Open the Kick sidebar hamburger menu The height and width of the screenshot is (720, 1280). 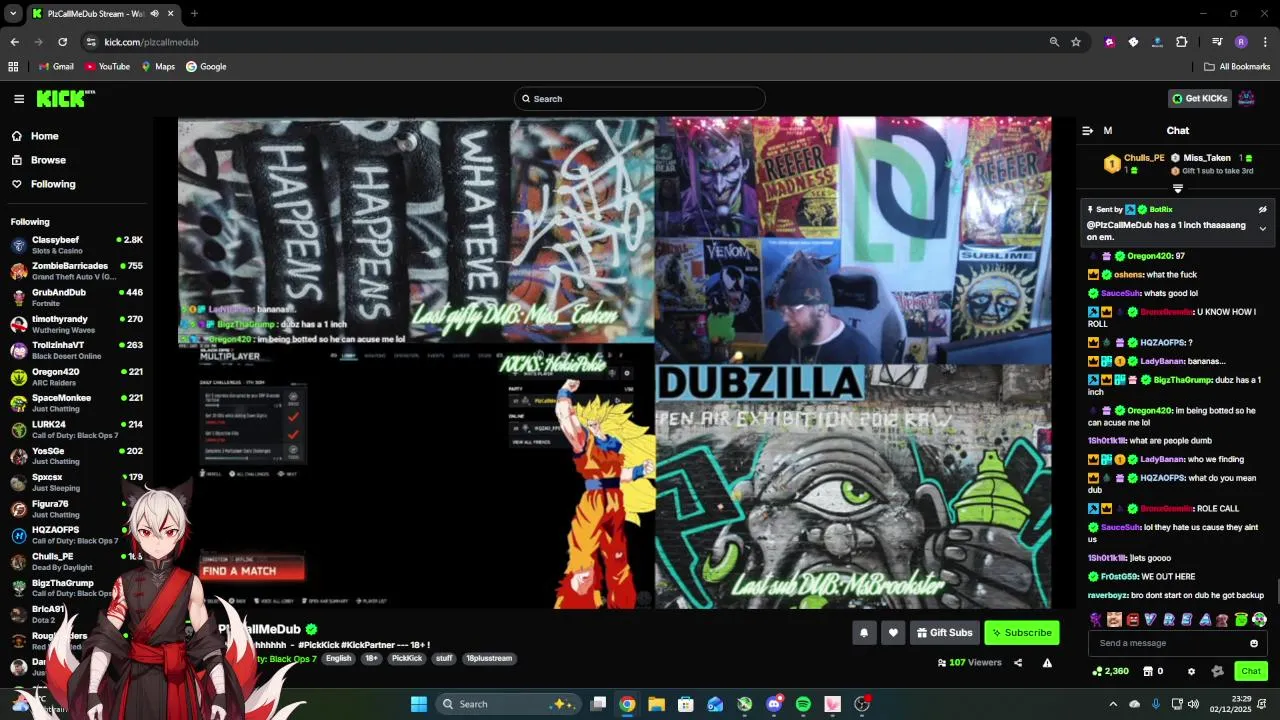pos(19,99)
